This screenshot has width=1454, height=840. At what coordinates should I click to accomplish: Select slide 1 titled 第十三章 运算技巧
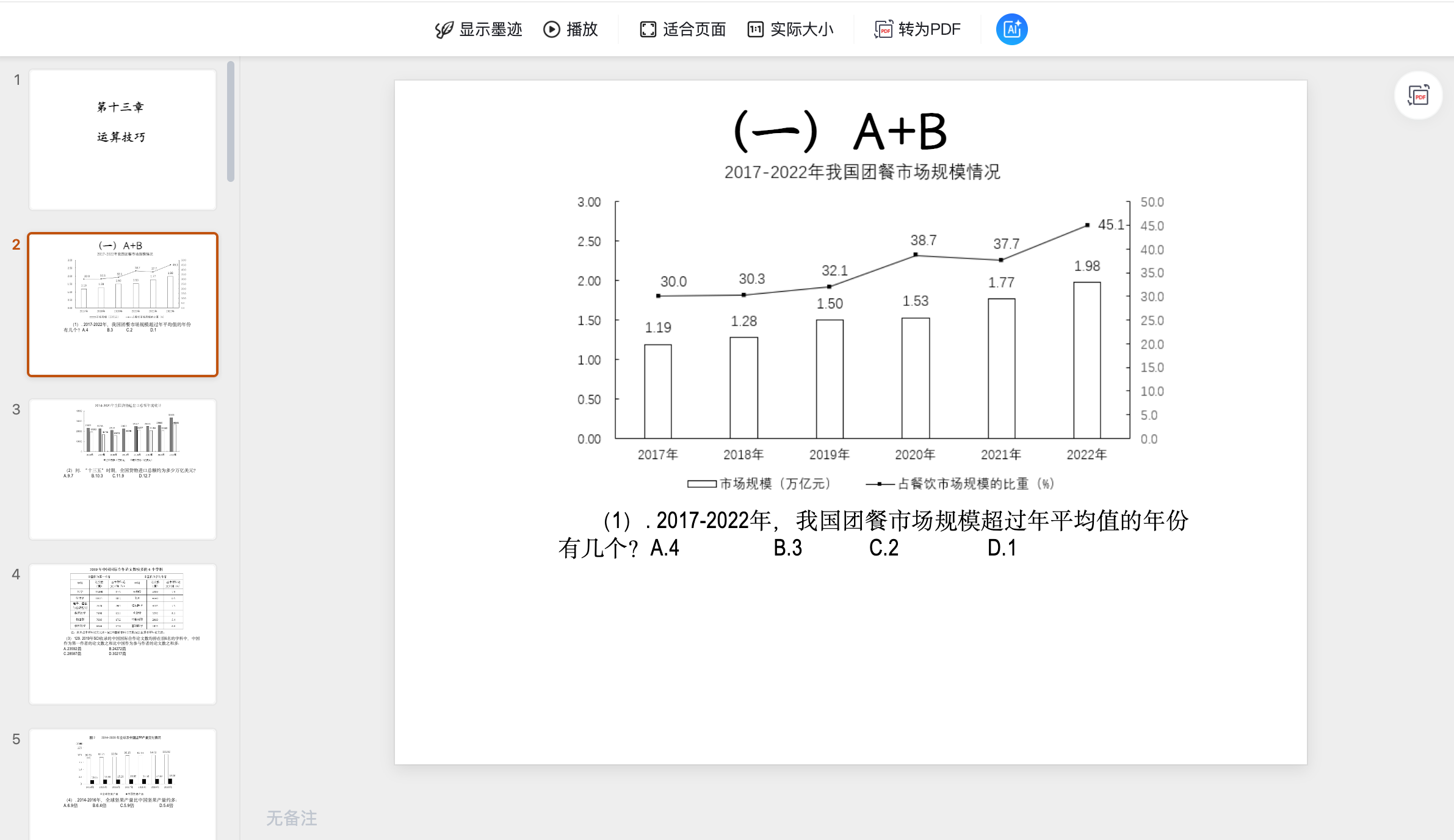tap(122, 139)
